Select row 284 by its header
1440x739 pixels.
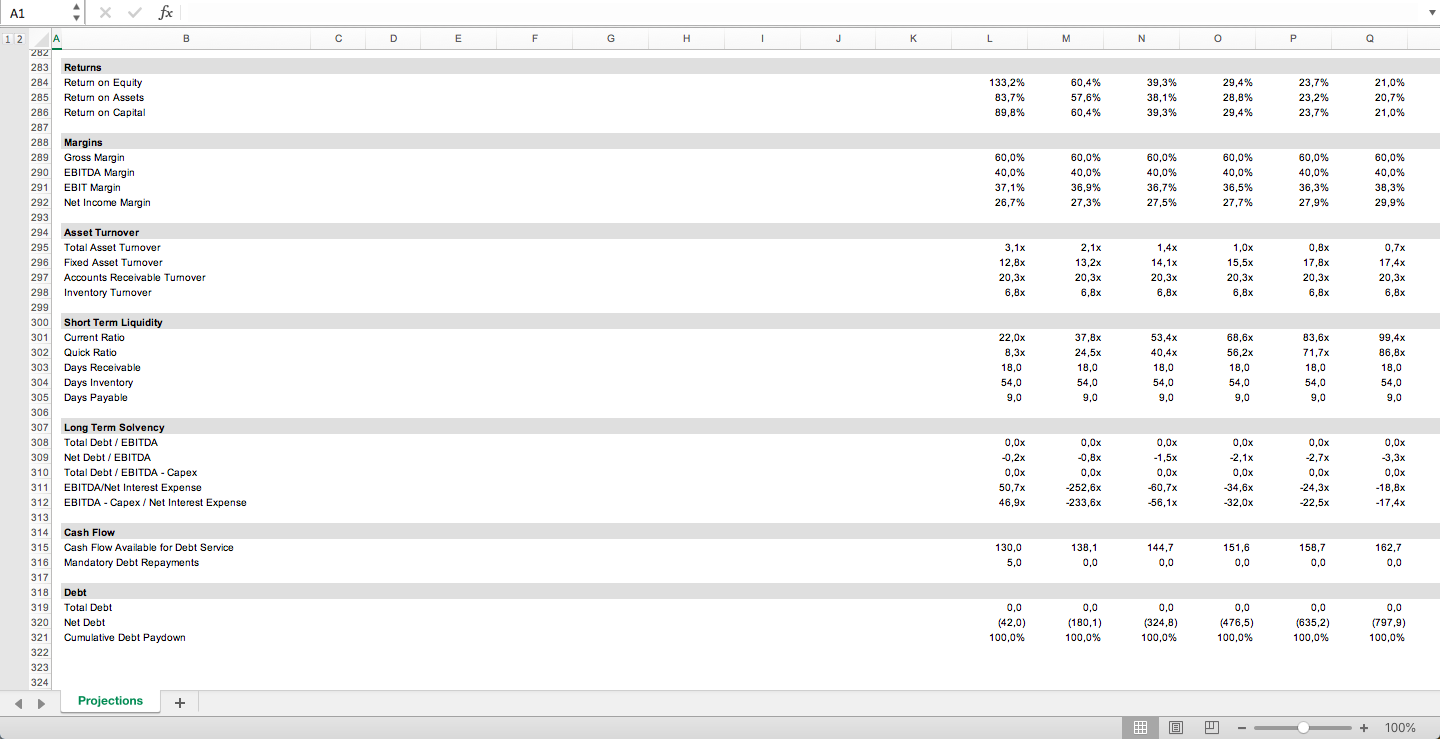39,82
